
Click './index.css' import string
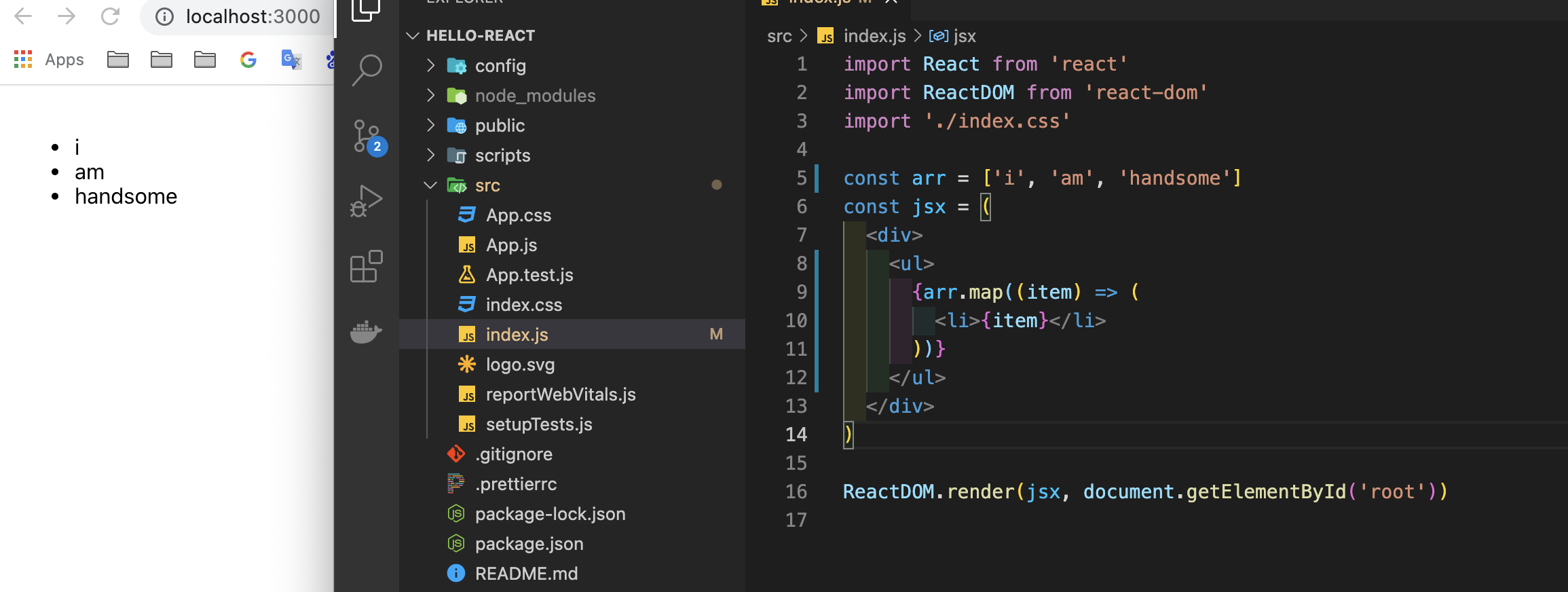click(997, 121)
